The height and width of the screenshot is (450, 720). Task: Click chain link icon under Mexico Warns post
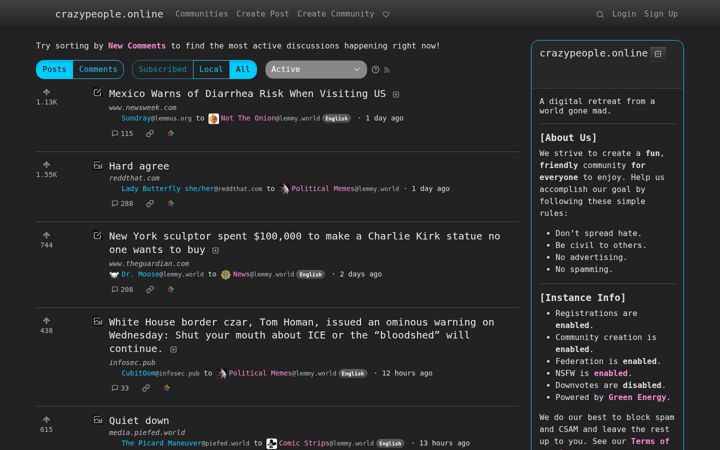(x=150, y=134)
